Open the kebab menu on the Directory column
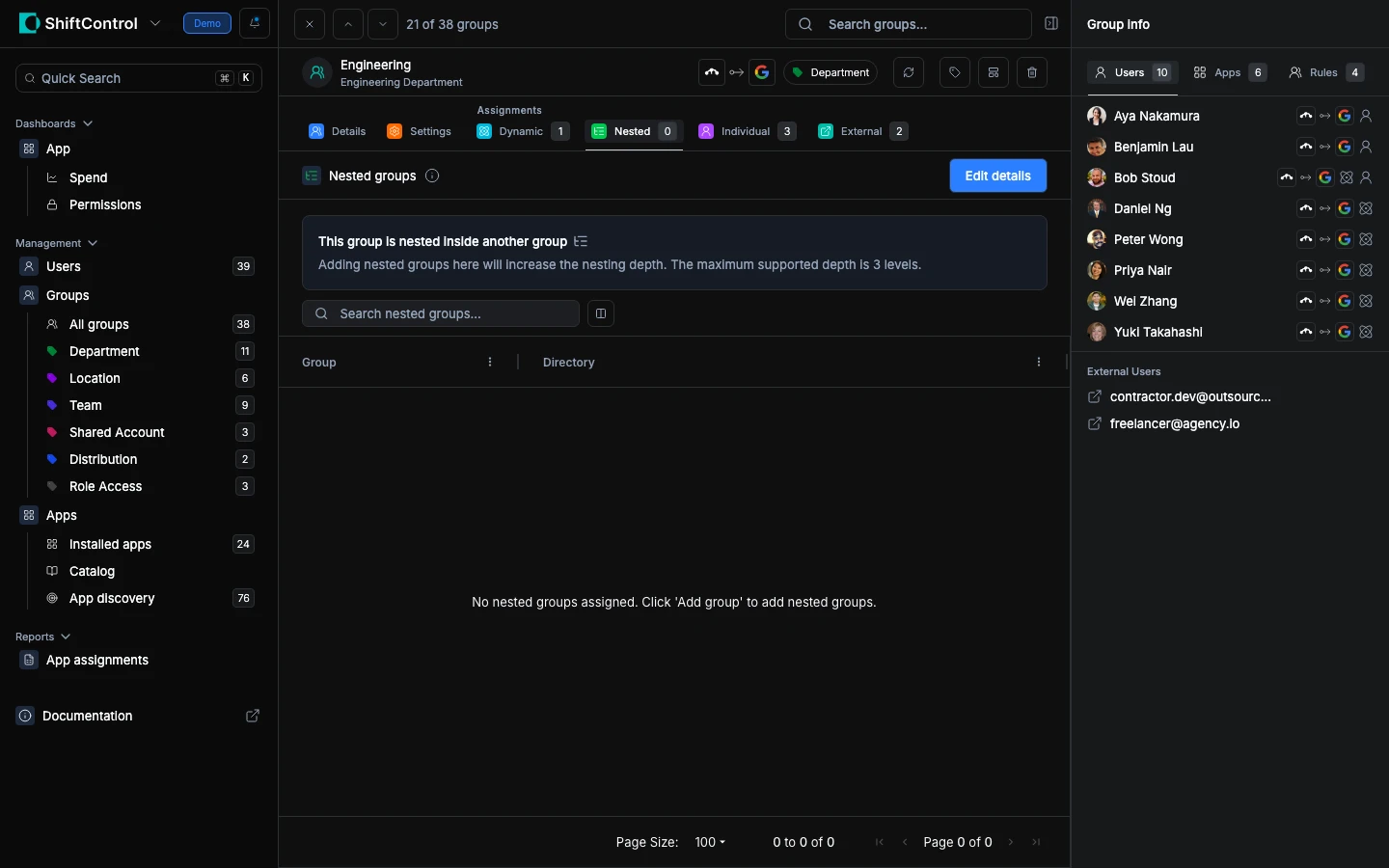The width and height of the screenshot is (1389, 868). point(1038,362)
